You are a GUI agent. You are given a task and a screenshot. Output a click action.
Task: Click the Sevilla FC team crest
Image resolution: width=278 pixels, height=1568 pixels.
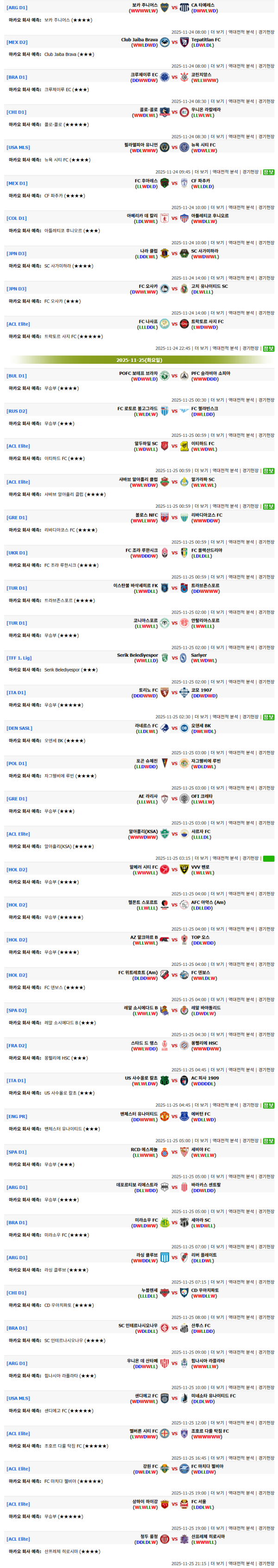point(184,1151)
